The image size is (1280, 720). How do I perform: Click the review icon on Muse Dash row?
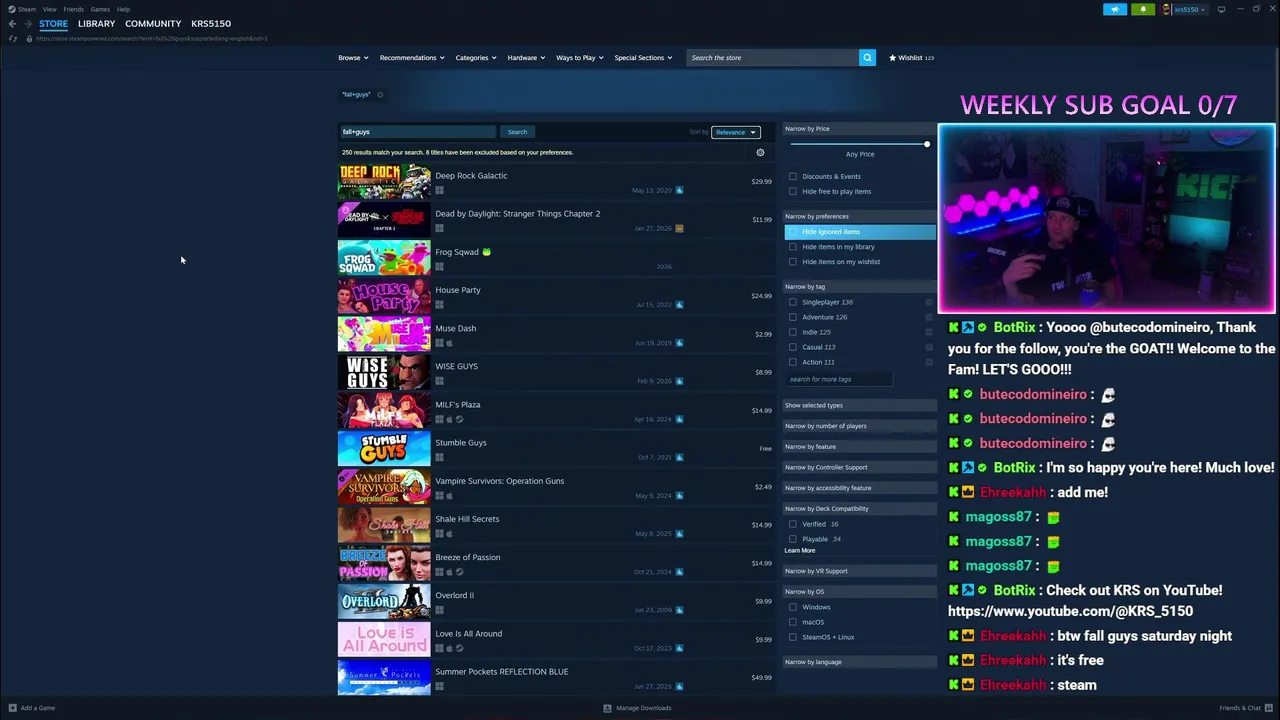[679, 343]
